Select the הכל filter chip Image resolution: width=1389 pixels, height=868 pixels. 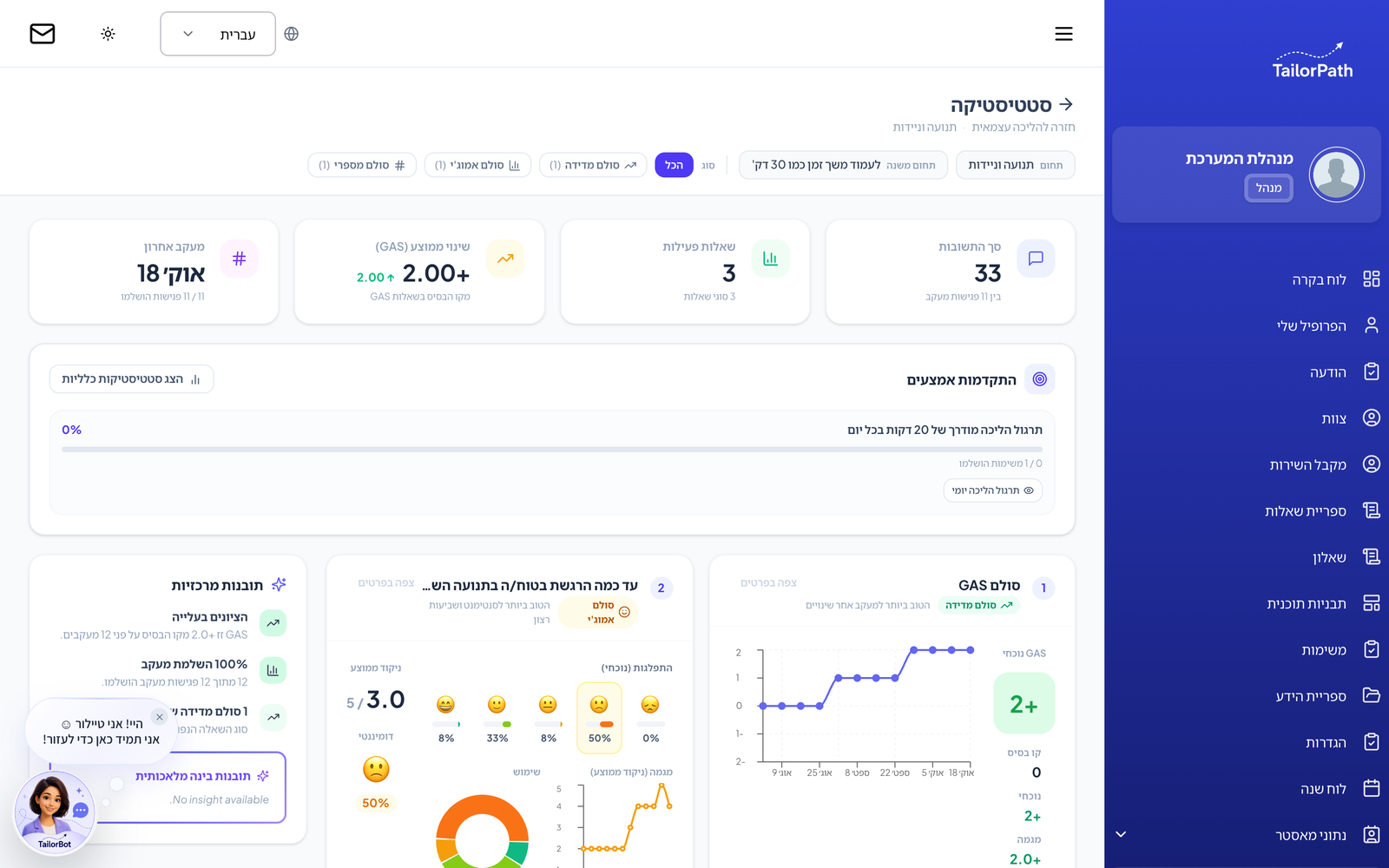pos(674,165)
